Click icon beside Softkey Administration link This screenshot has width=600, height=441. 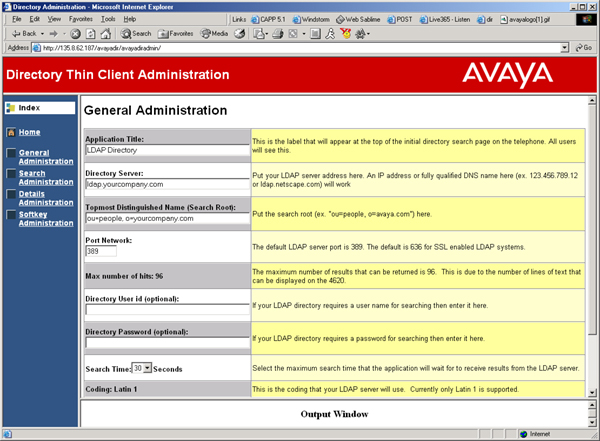pos(11,215)
